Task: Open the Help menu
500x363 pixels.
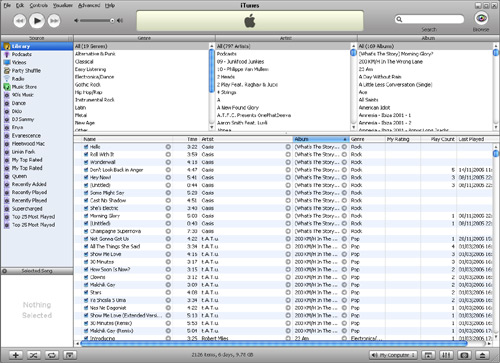Action: coord(110,5)
